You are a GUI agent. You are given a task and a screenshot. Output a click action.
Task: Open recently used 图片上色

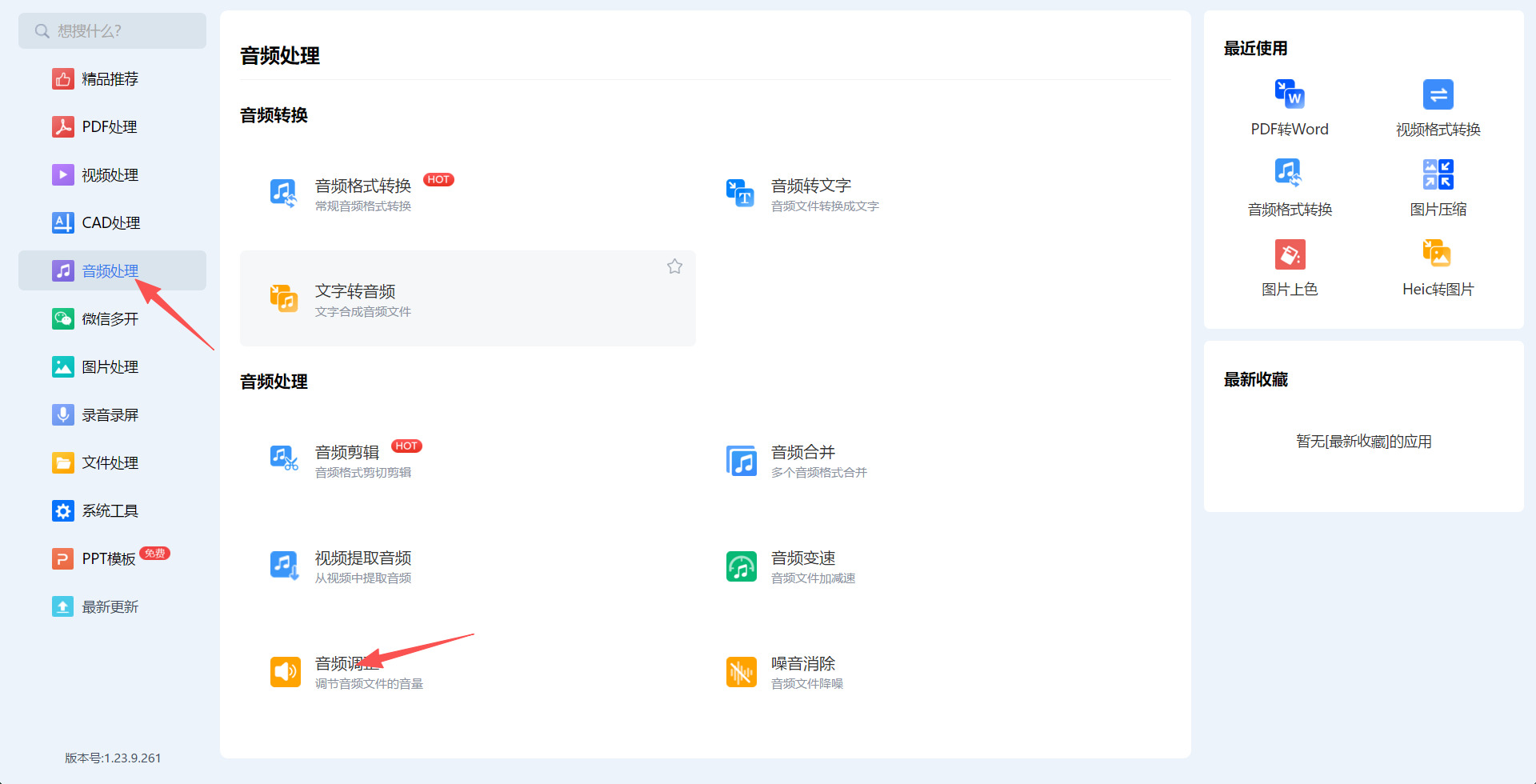[x=1290, y=267]
